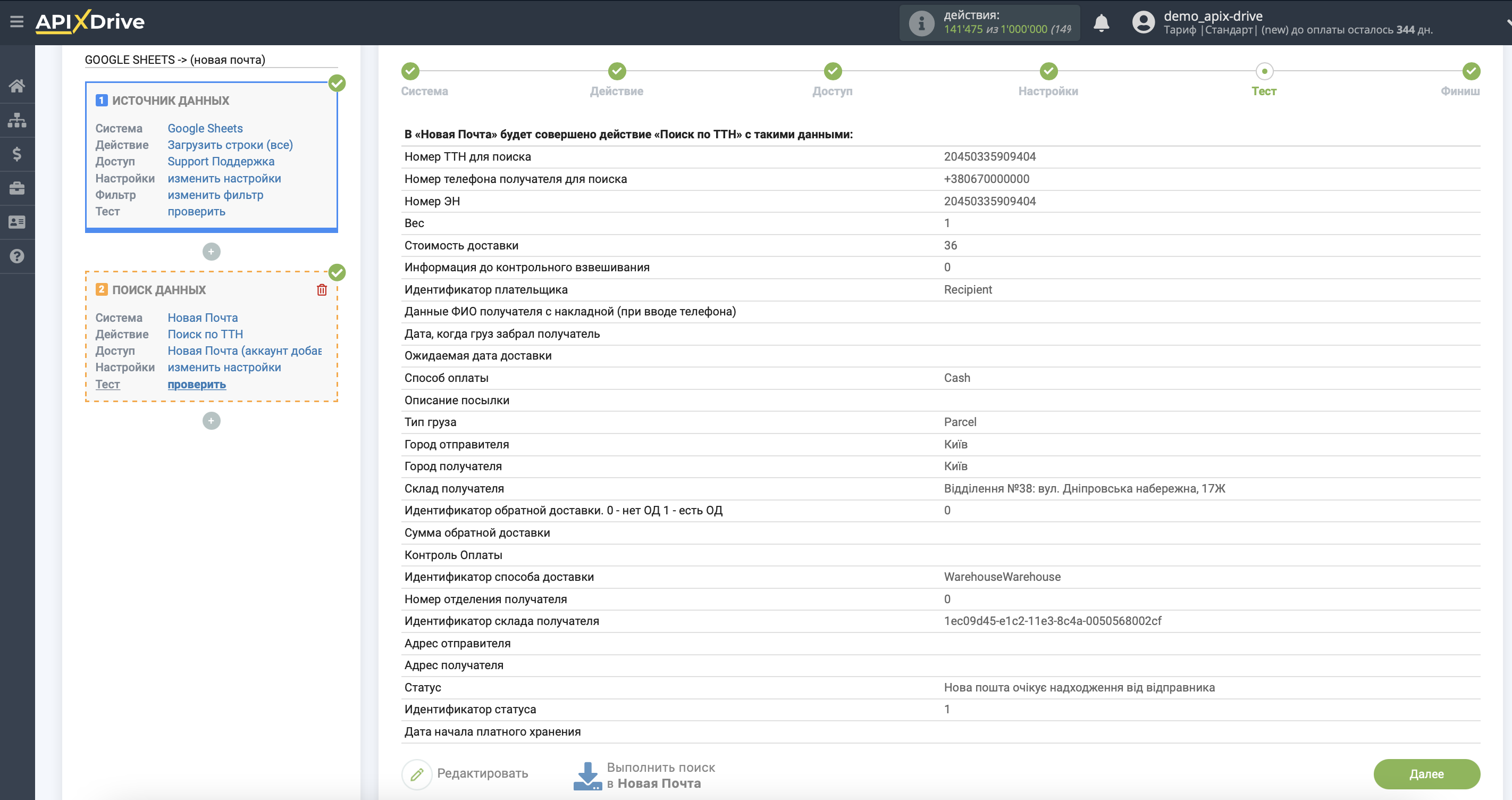The image size is (1512, 800).
Task: Open the contact card icon in sidebar
Action: (17, 222)
